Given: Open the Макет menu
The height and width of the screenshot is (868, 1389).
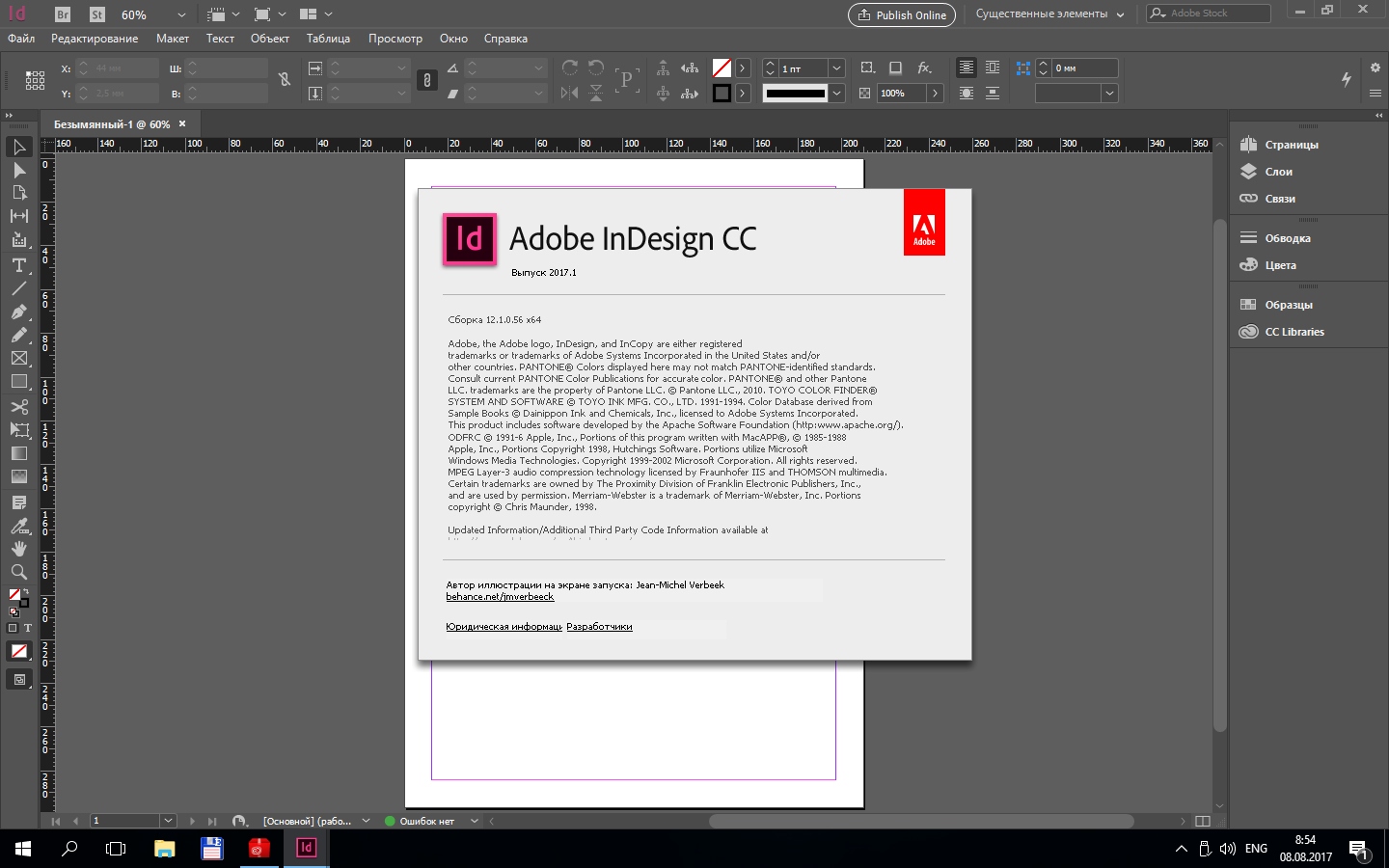Looking at the screenshot, I should tap(173, 39).
